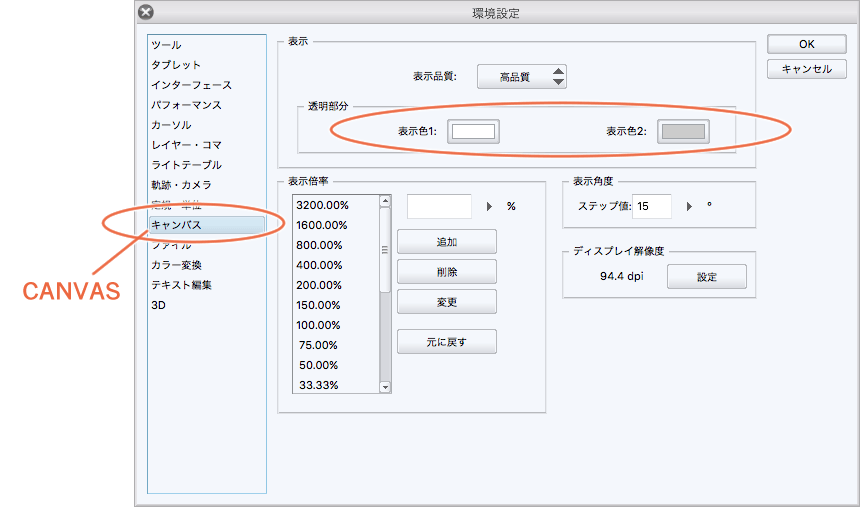Close the 環境設定 dialog with the X icon
860x507 pixels.
[x=146, y=13]
